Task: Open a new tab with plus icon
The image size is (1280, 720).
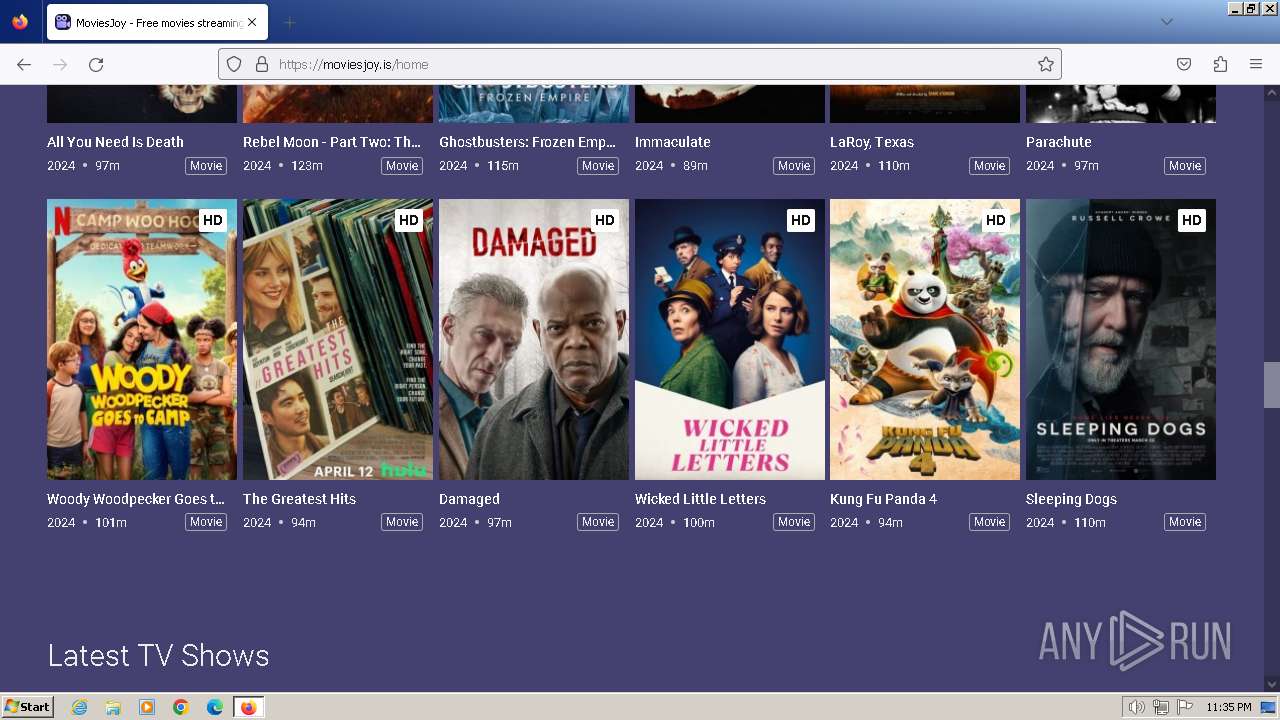Action: coord(289,22)
